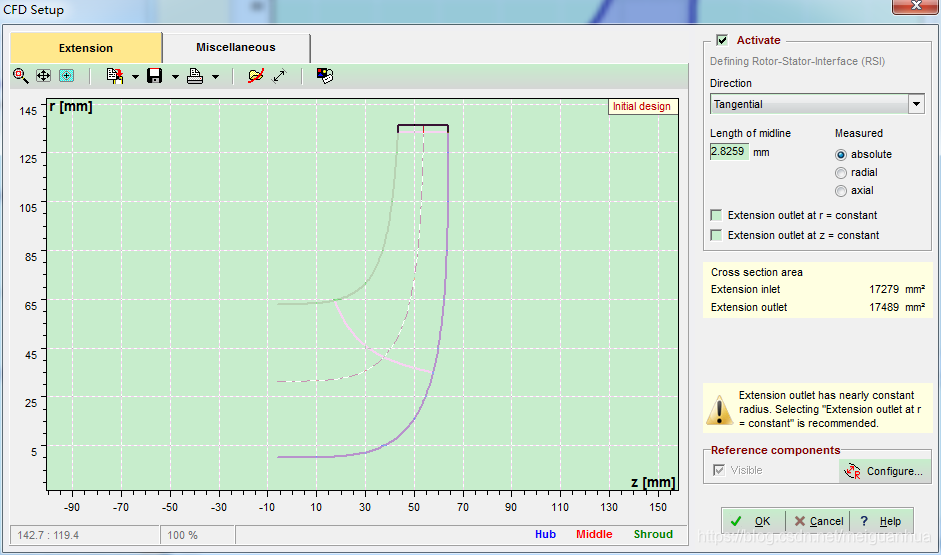
Task: Select the absolute measurement radio button
Action: pyautogui.click(x=841, y=155)
